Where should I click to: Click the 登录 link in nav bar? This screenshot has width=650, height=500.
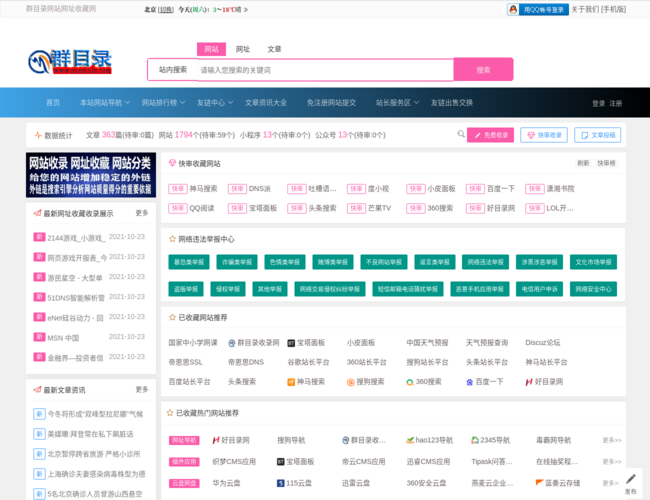click(598, 103)
